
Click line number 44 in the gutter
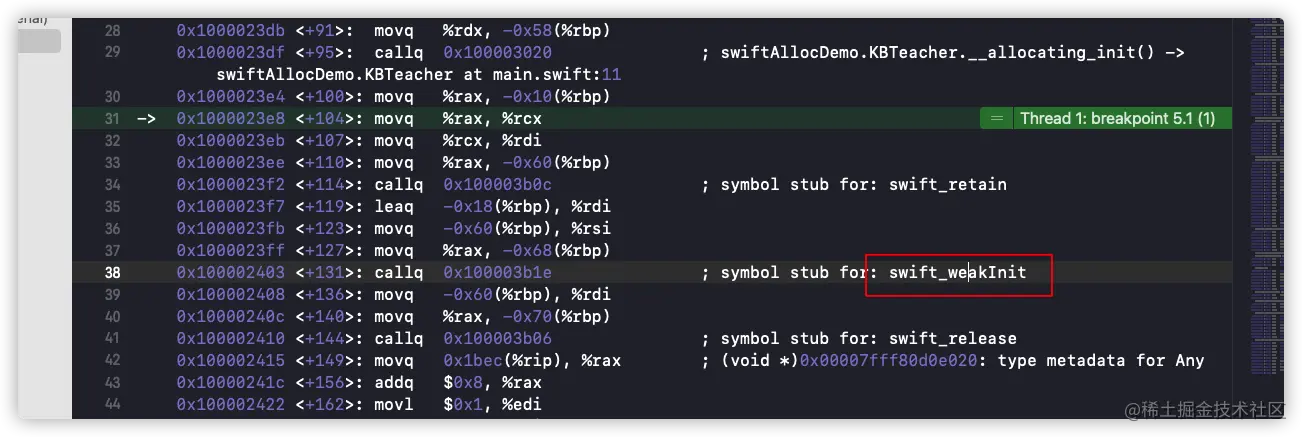[112, 404]
